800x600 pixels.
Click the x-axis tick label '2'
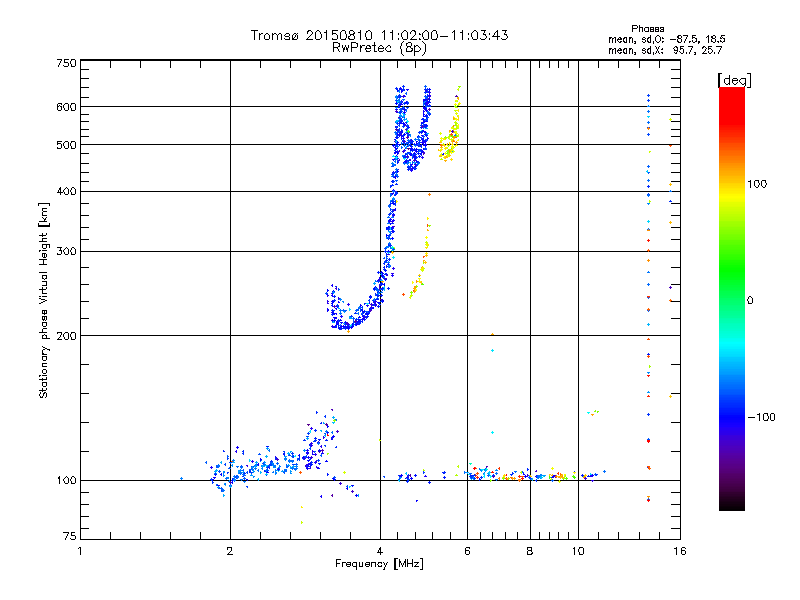point(230,551)
